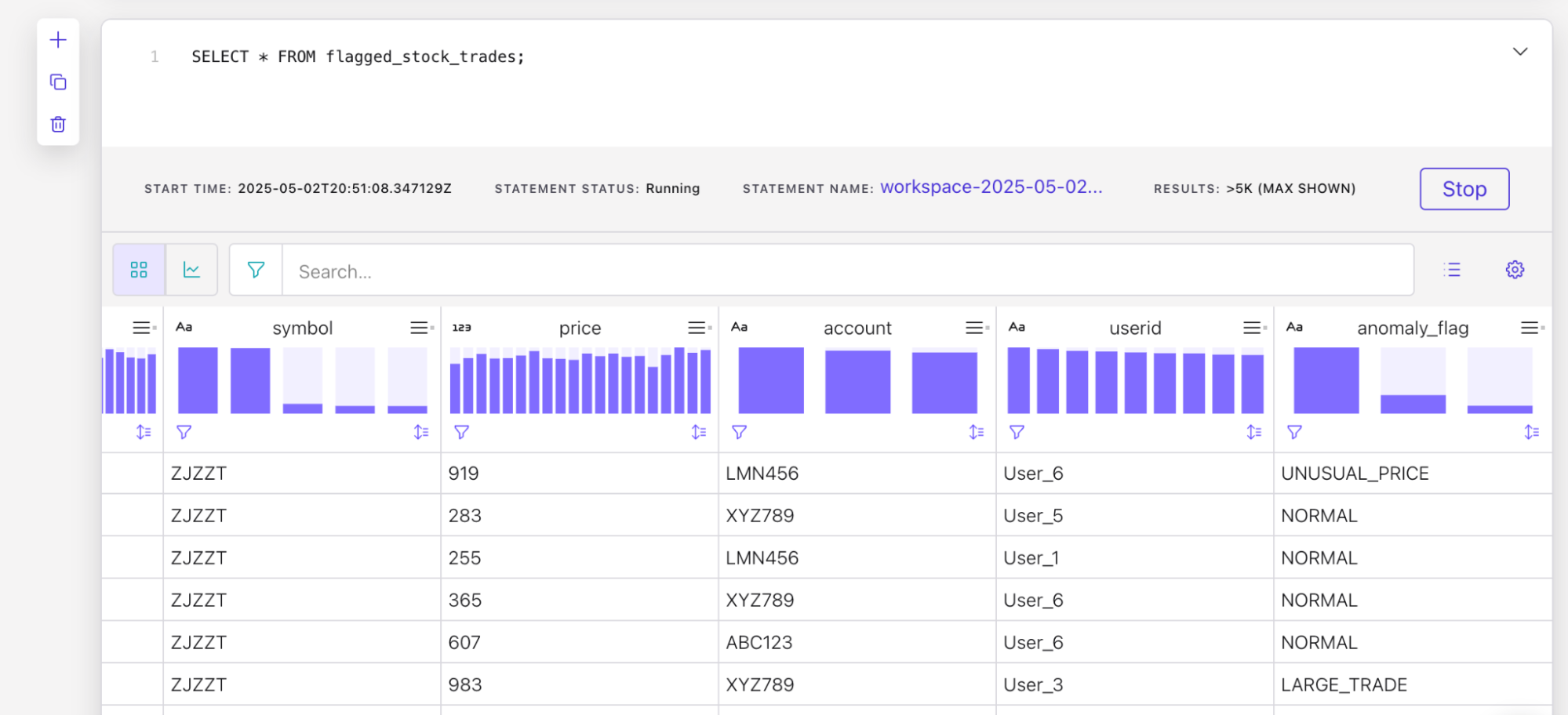Open the anomaly_flag column menu
Viewport: 1568px width, 715px height.
(x=1532, y=328)
